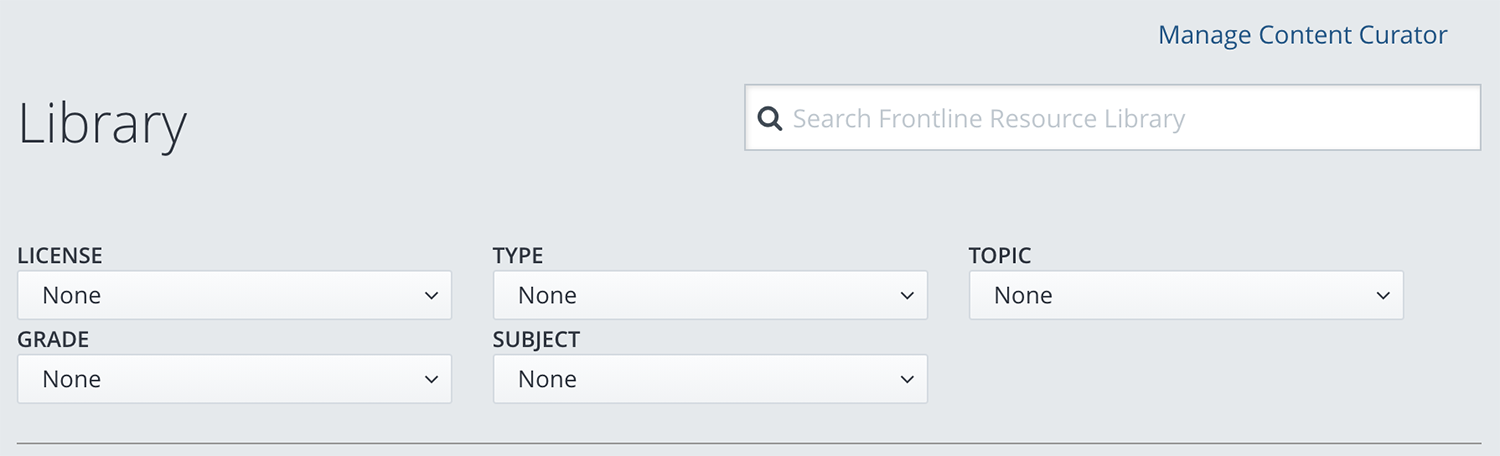Click the SUBJECT filter label

(x=537, y=340)
